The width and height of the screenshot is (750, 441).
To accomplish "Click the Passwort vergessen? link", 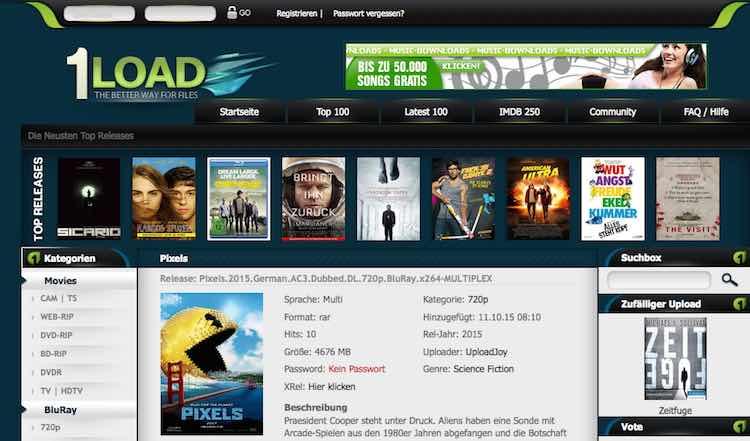I will pos(368,13).
